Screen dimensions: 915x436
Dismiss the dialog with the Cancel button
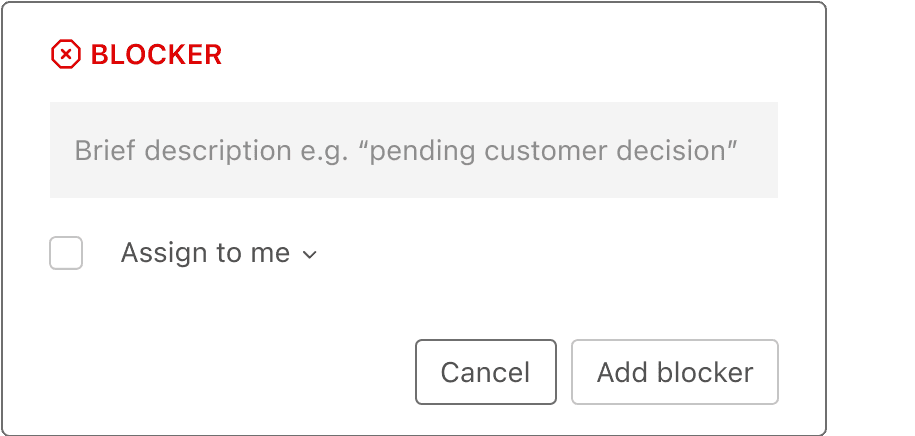click(x=485, y=372)
